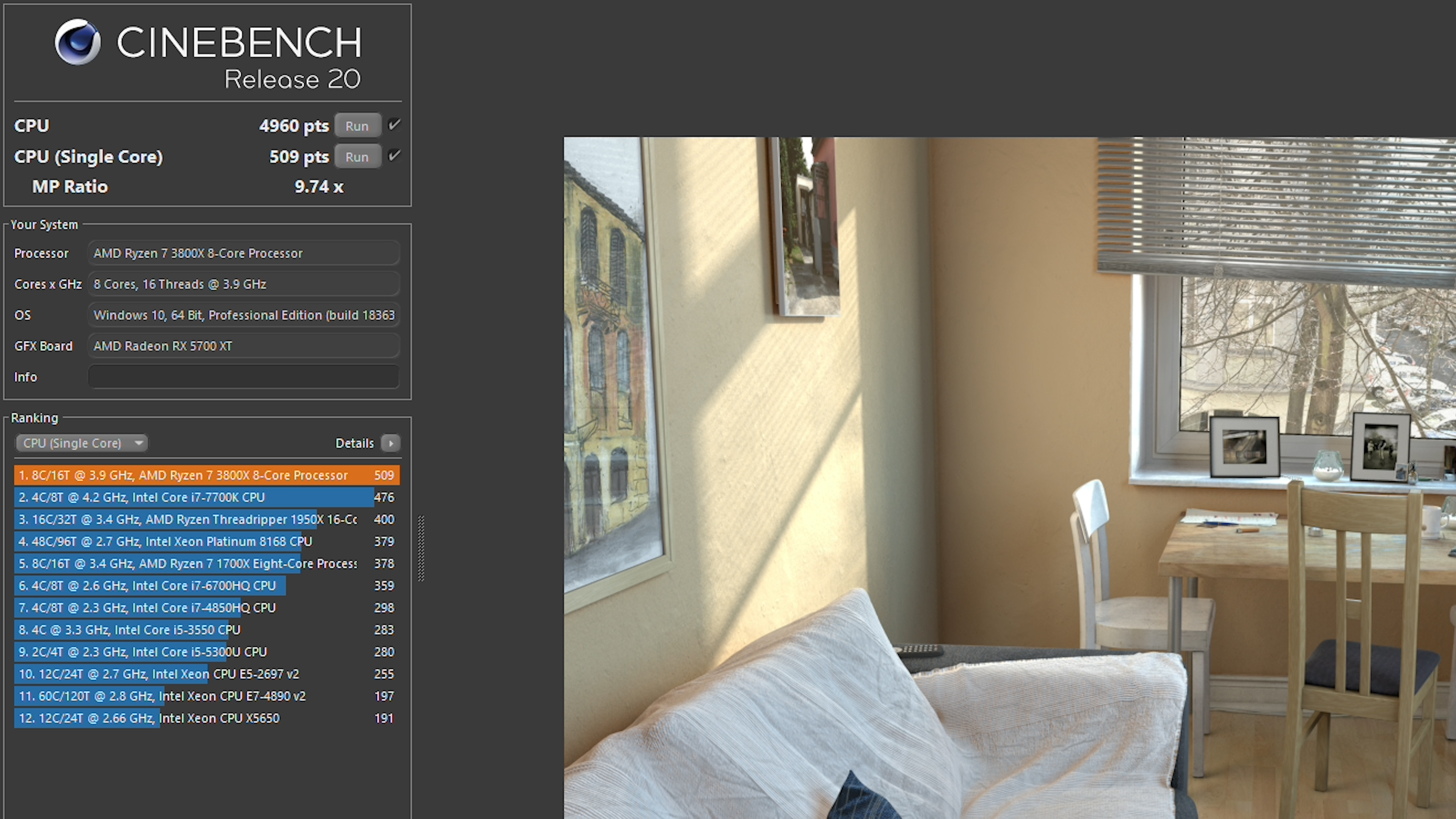1456x819 pixels.
Task: Click the Cores x GHz field
Action: click(243, 284)
